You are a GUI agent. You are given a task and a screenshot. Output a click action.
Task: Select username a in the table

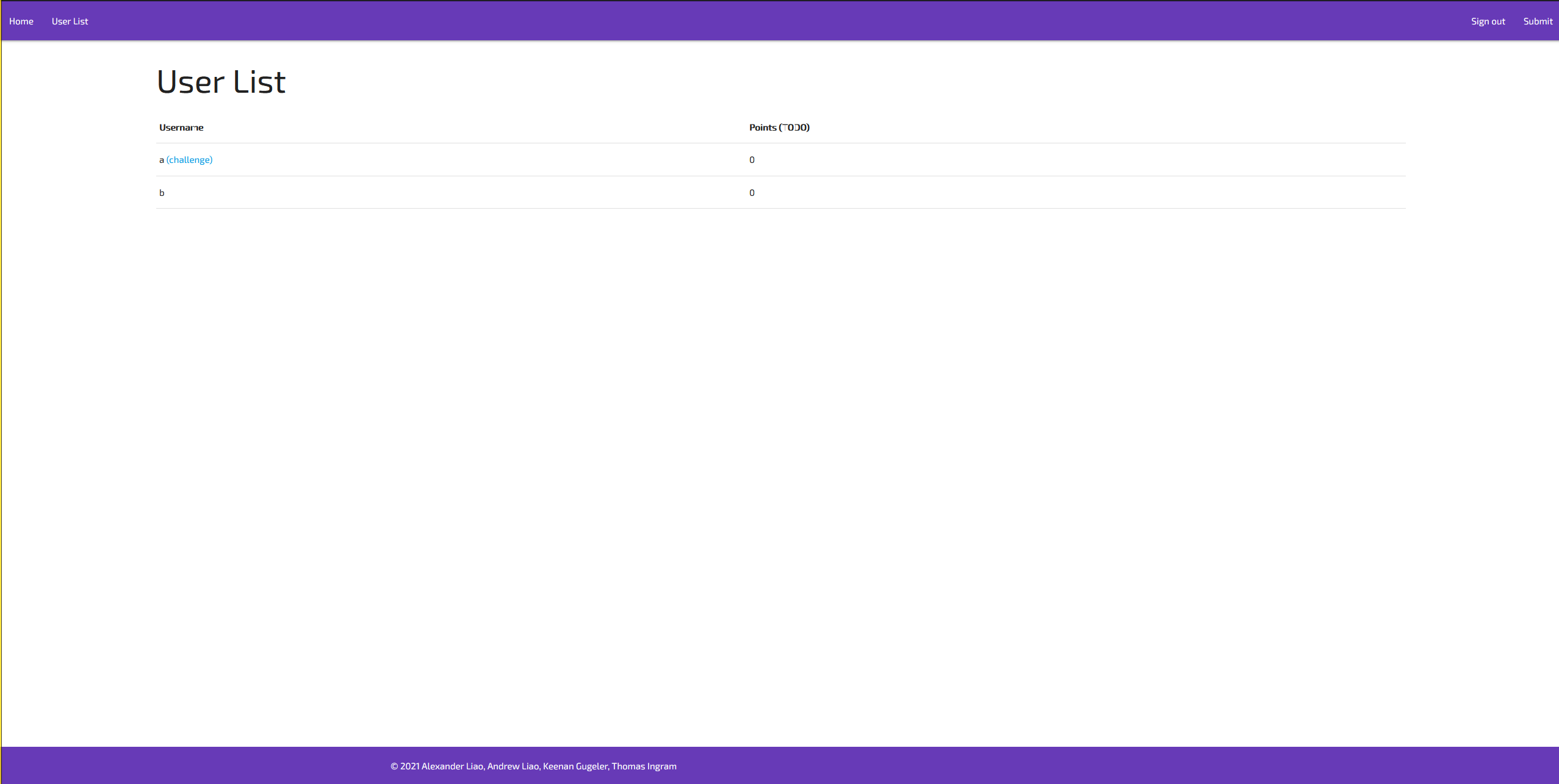pyautogui.click(x=161, y=160)
